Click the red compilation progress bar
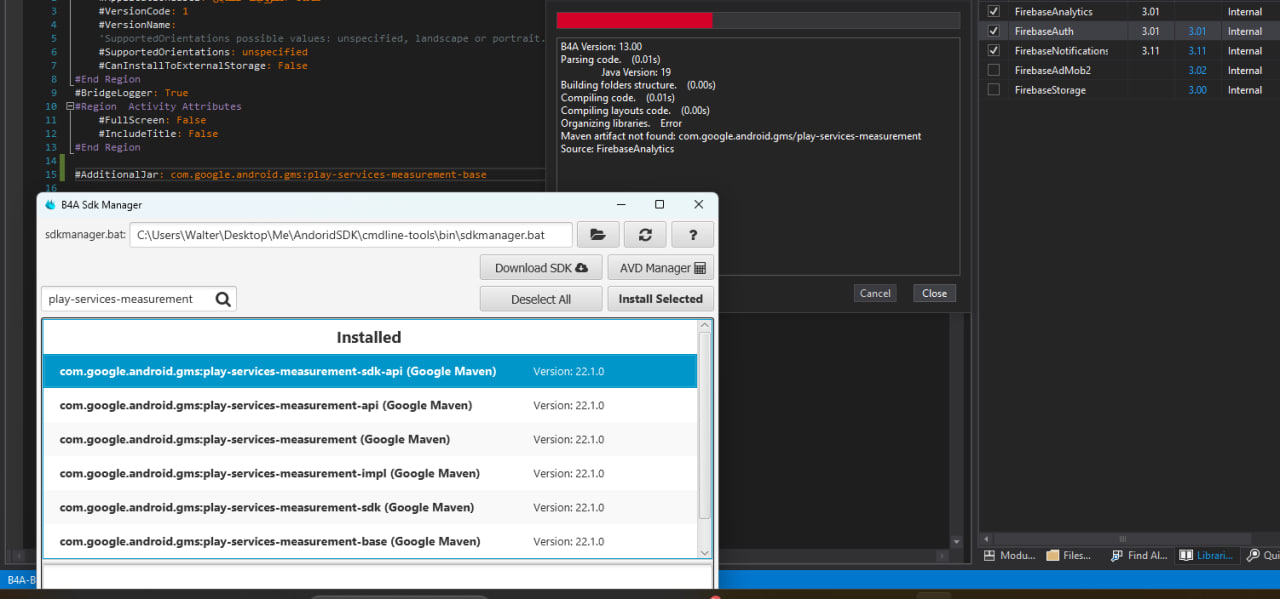1280x599 pixels. (634, 20)
